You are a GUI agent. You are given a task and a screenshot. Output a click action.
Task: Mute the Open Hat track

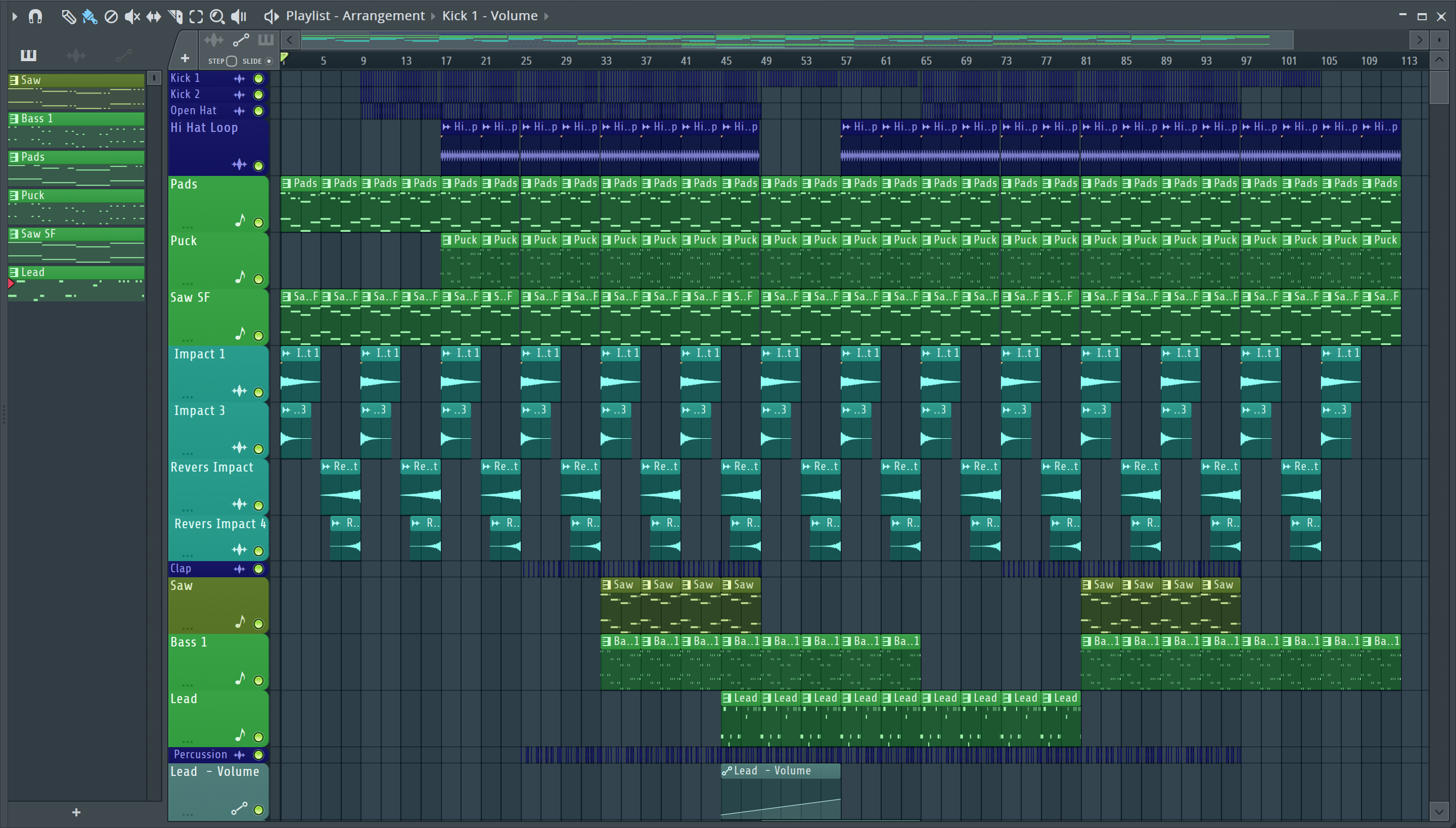(258, 111)
